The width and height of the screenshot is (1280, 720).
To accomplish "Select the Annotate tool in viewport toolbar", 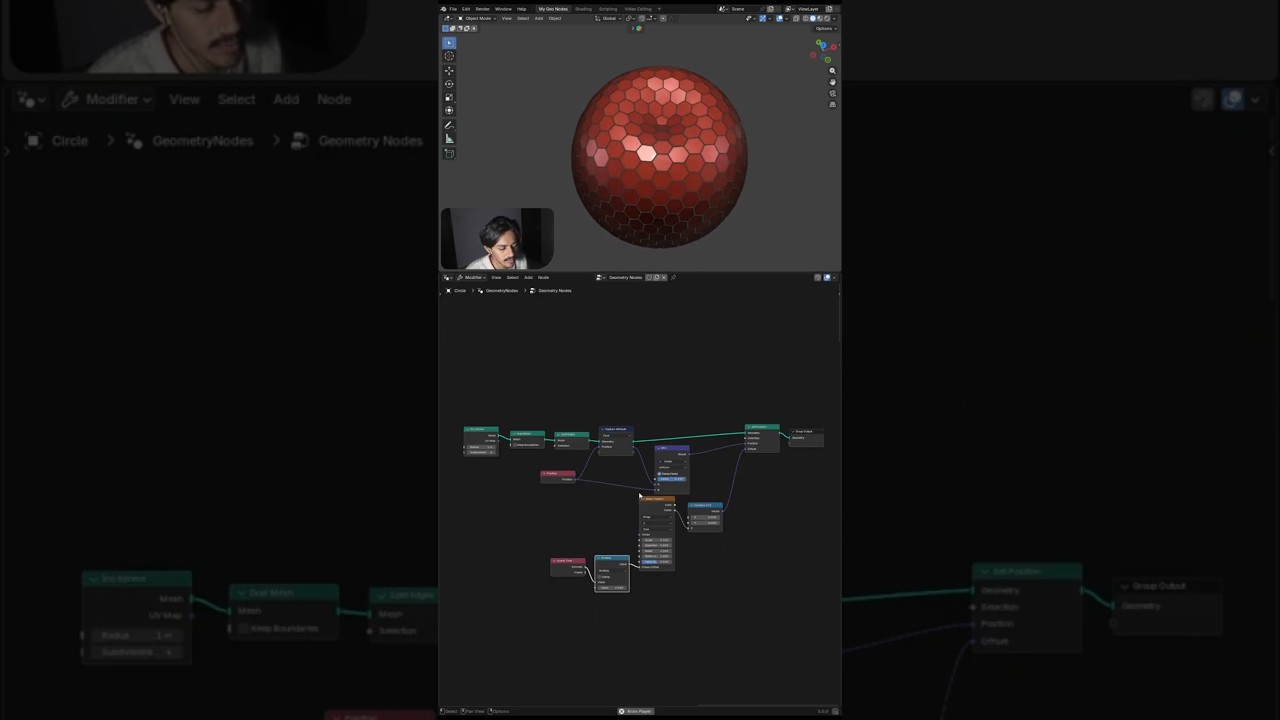I will click(x=449, y=125).
